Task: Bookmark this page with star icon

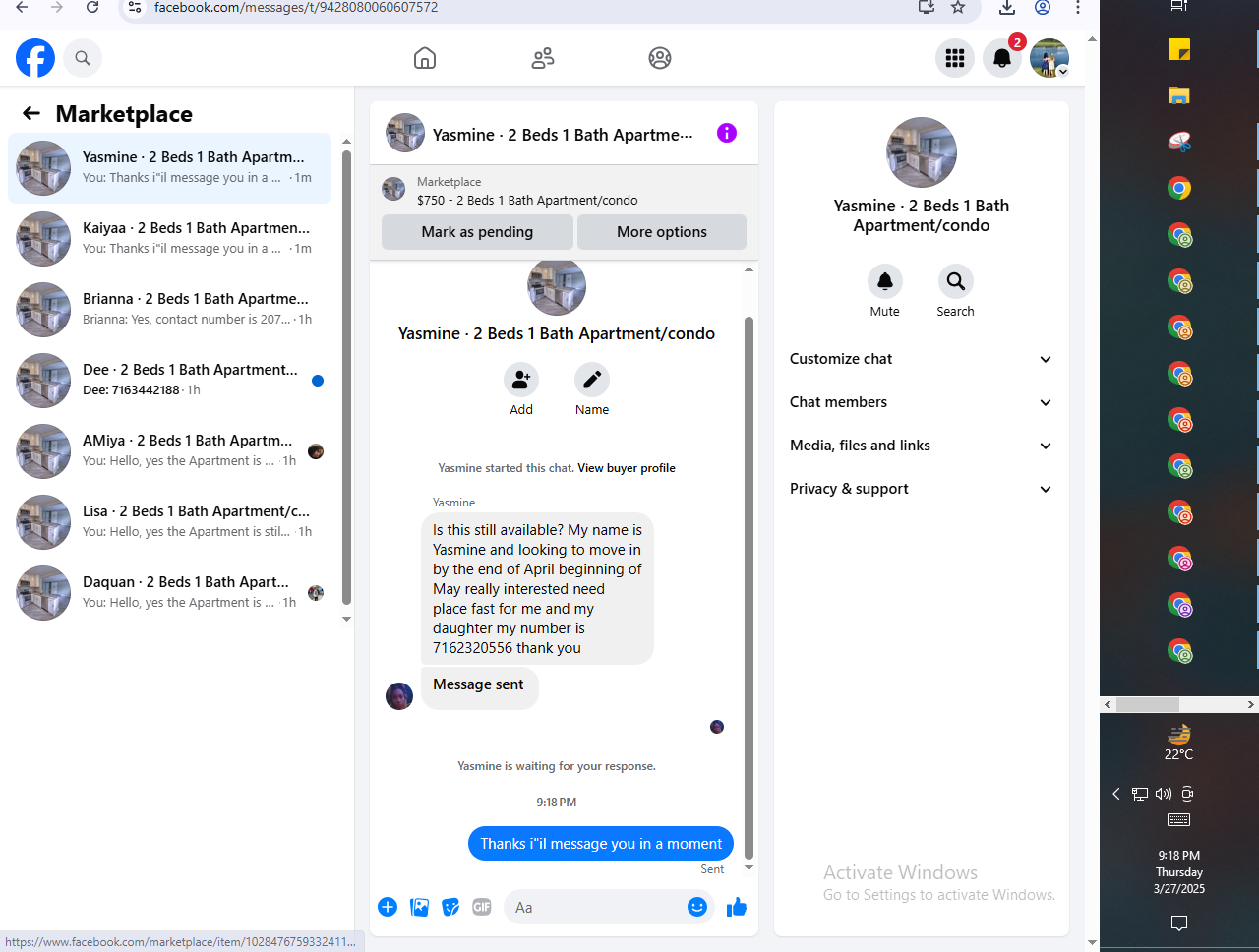Action: point(958,7)
